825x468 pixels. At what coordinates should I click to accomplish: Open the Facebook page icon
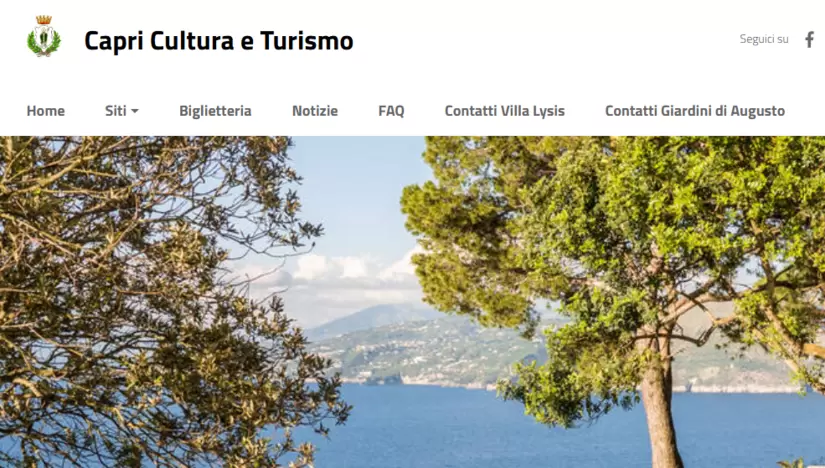810,39
